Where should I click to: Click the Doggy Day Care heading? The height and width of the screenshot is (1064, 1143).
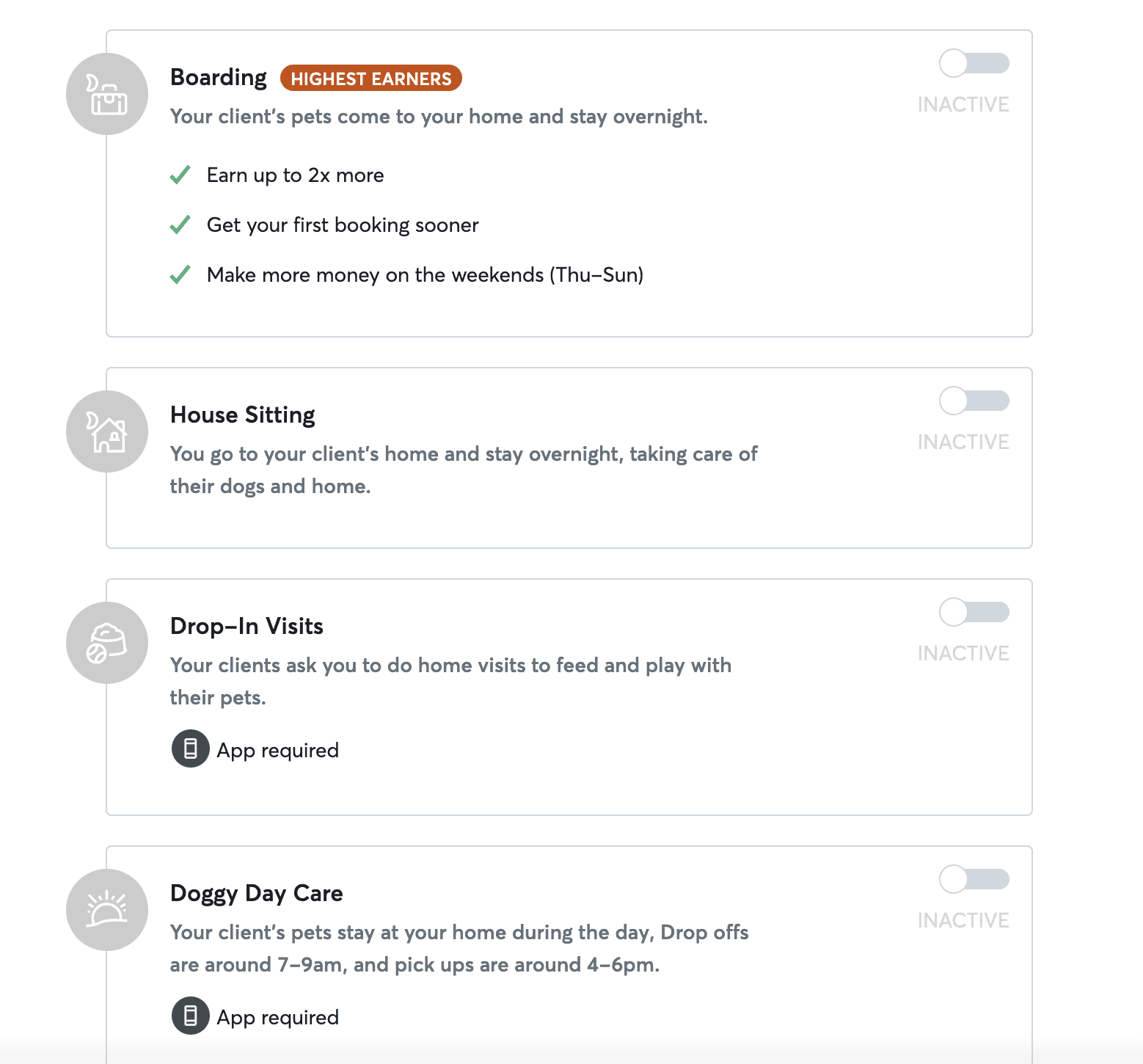tap(257, 893)
